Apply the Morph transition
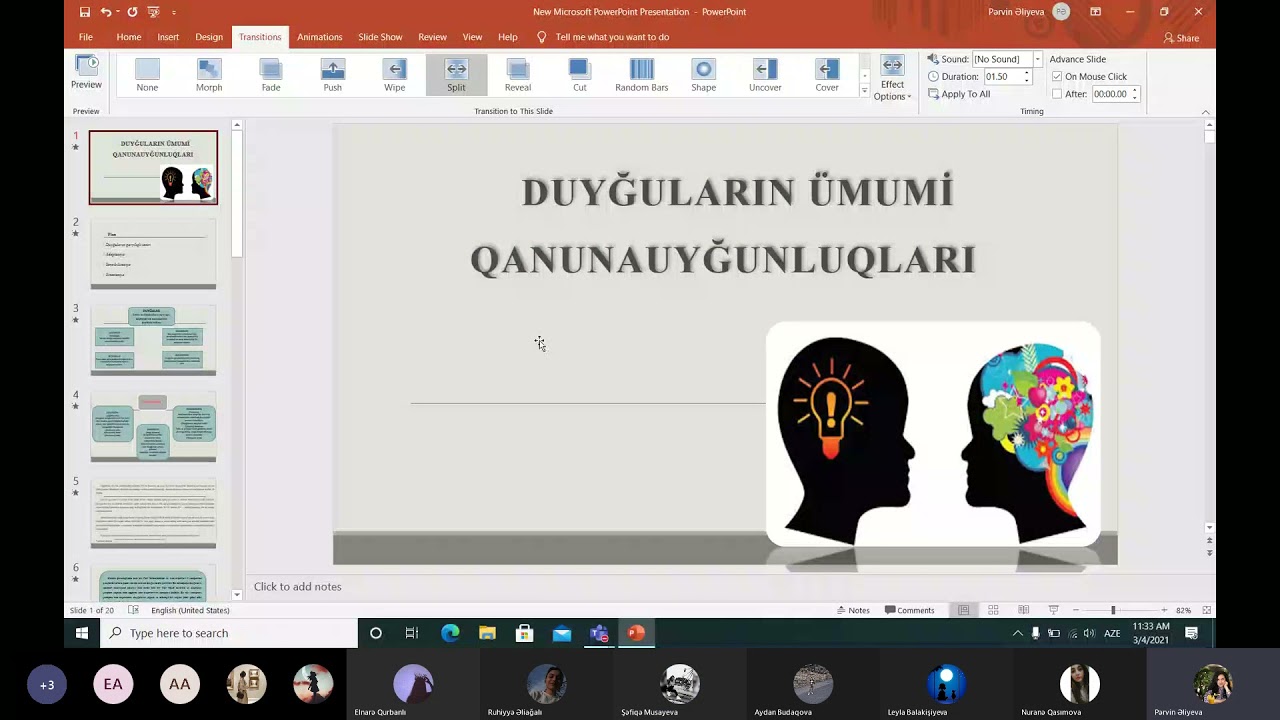This screenshot has height=720, width=1280. (209, 75)
